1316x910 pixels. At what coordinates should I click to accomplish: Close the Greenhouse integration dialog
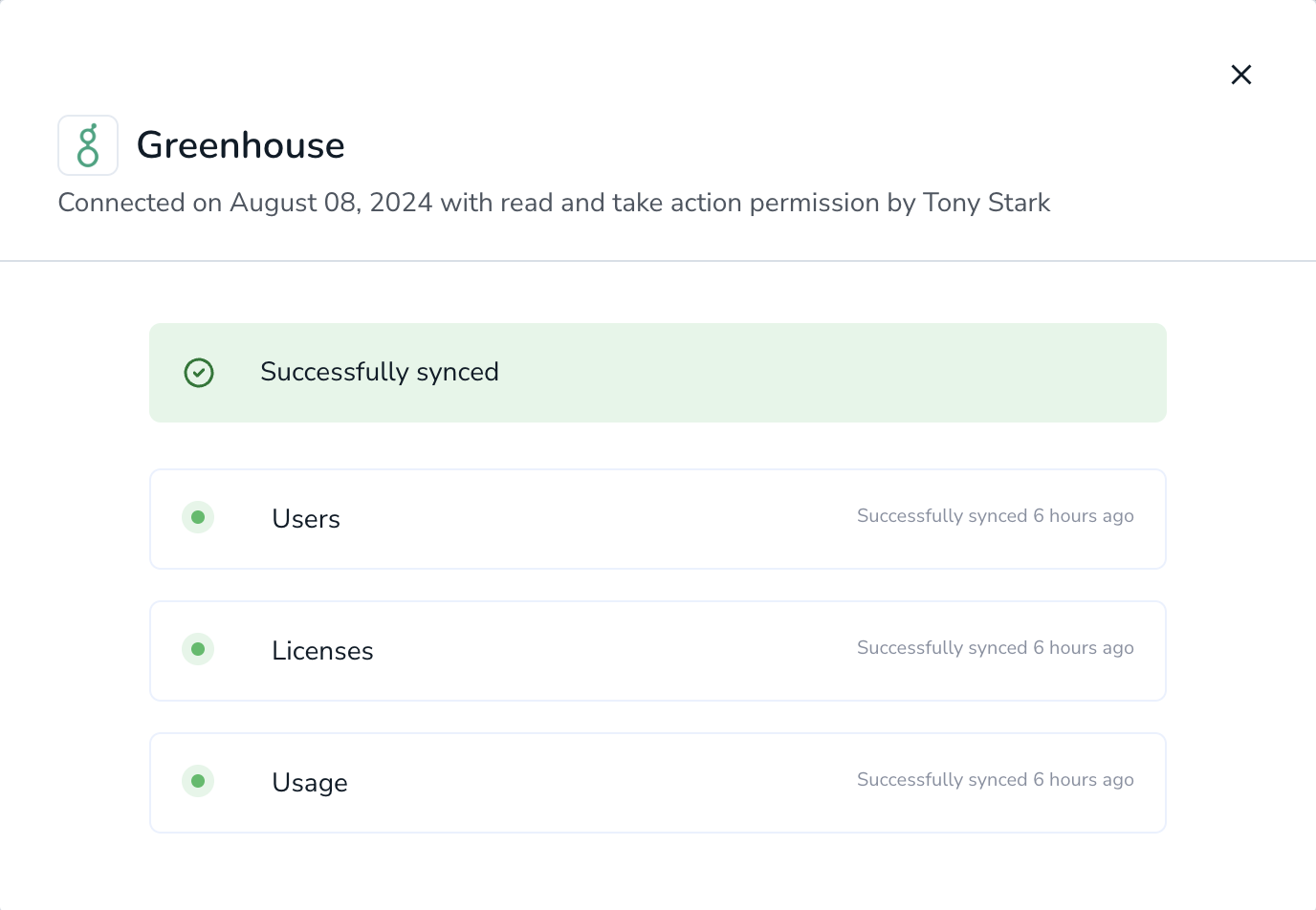pyautogui.click(x=1241, y=75)
